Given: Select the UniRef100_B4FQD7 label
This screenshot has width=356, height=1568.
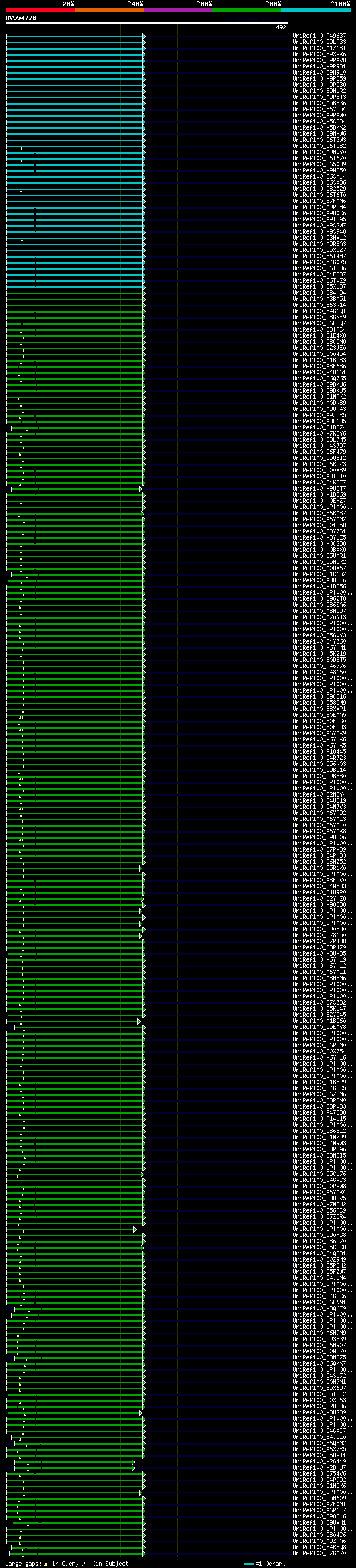Looking at the screenshot, I should (x=319, y=274).
